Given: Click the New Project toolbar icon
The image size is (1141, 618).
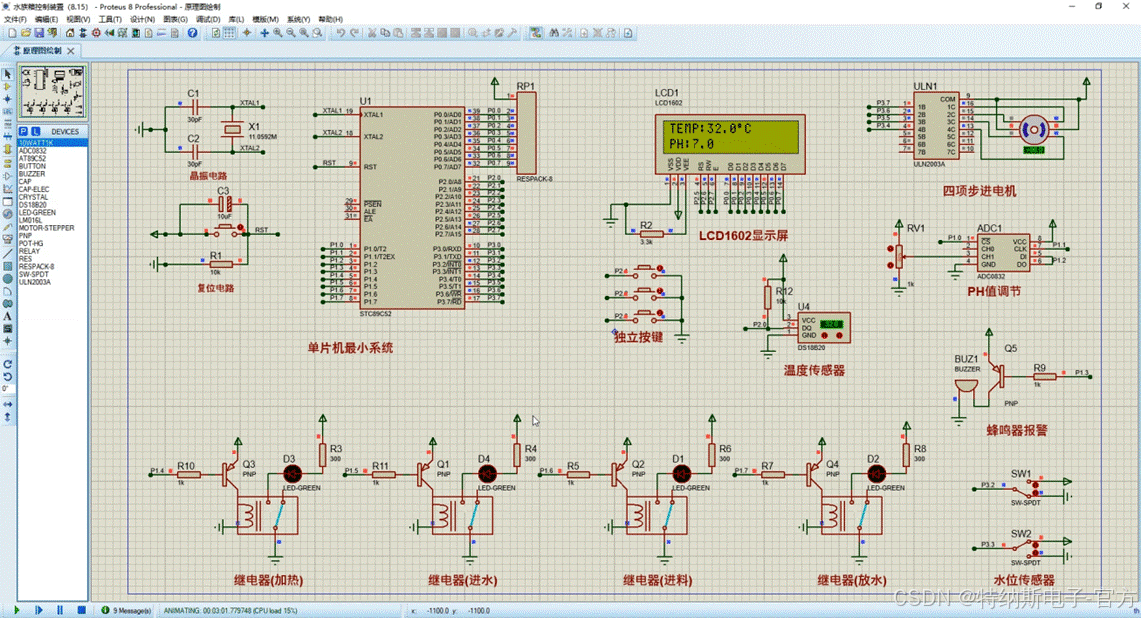Looking at the screenshot, I should pyautogui.click(x=12, y=33).
